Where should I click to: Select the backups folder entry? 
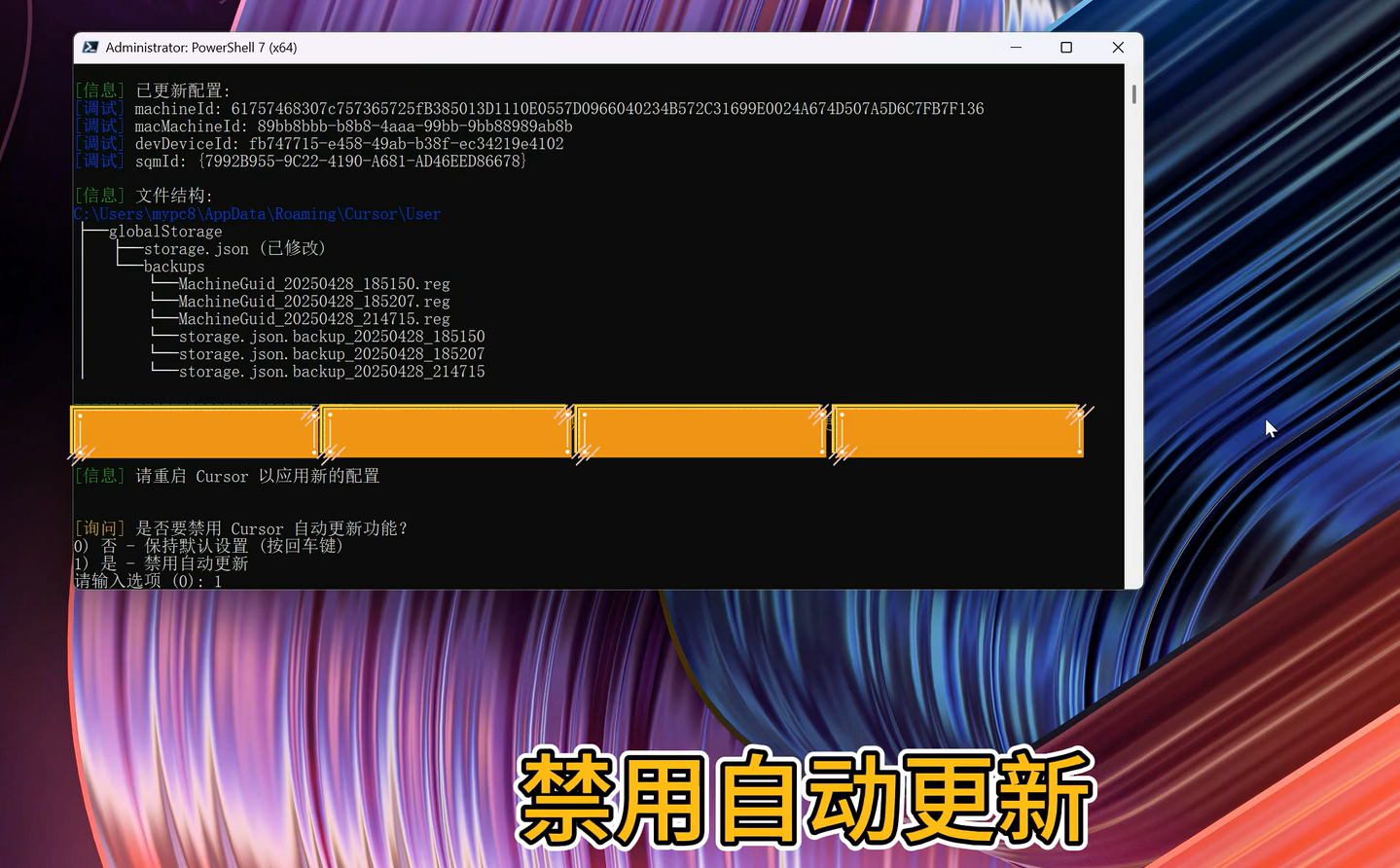click(174, 267)
